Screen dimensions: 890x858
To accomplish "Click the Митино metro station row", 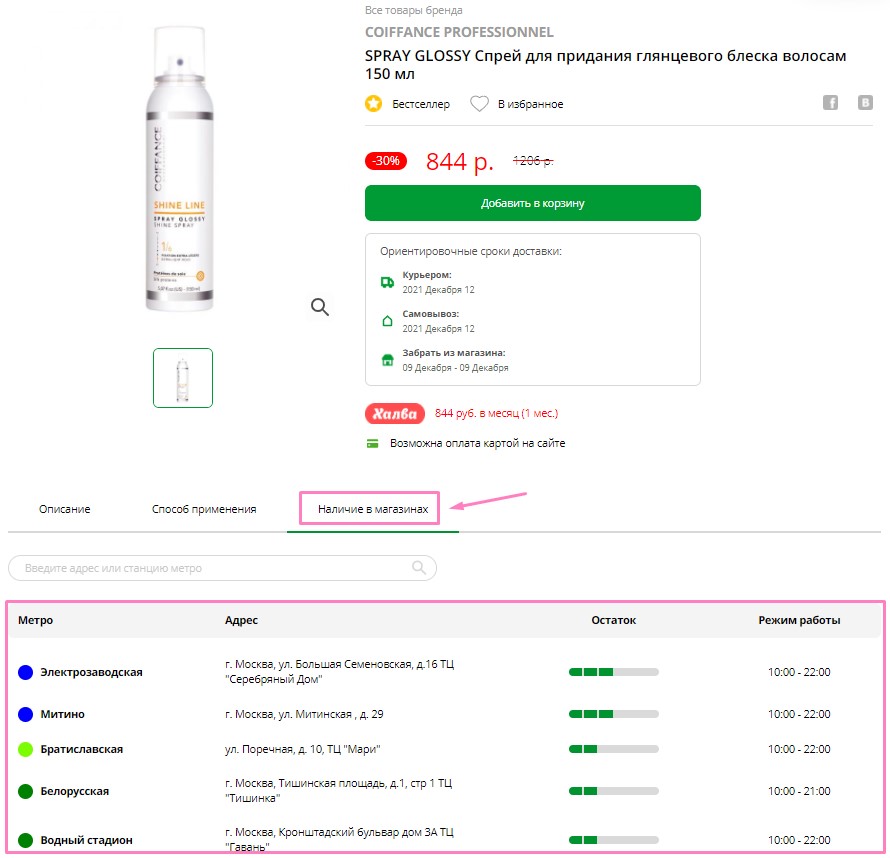I will (x=62, y=714).
